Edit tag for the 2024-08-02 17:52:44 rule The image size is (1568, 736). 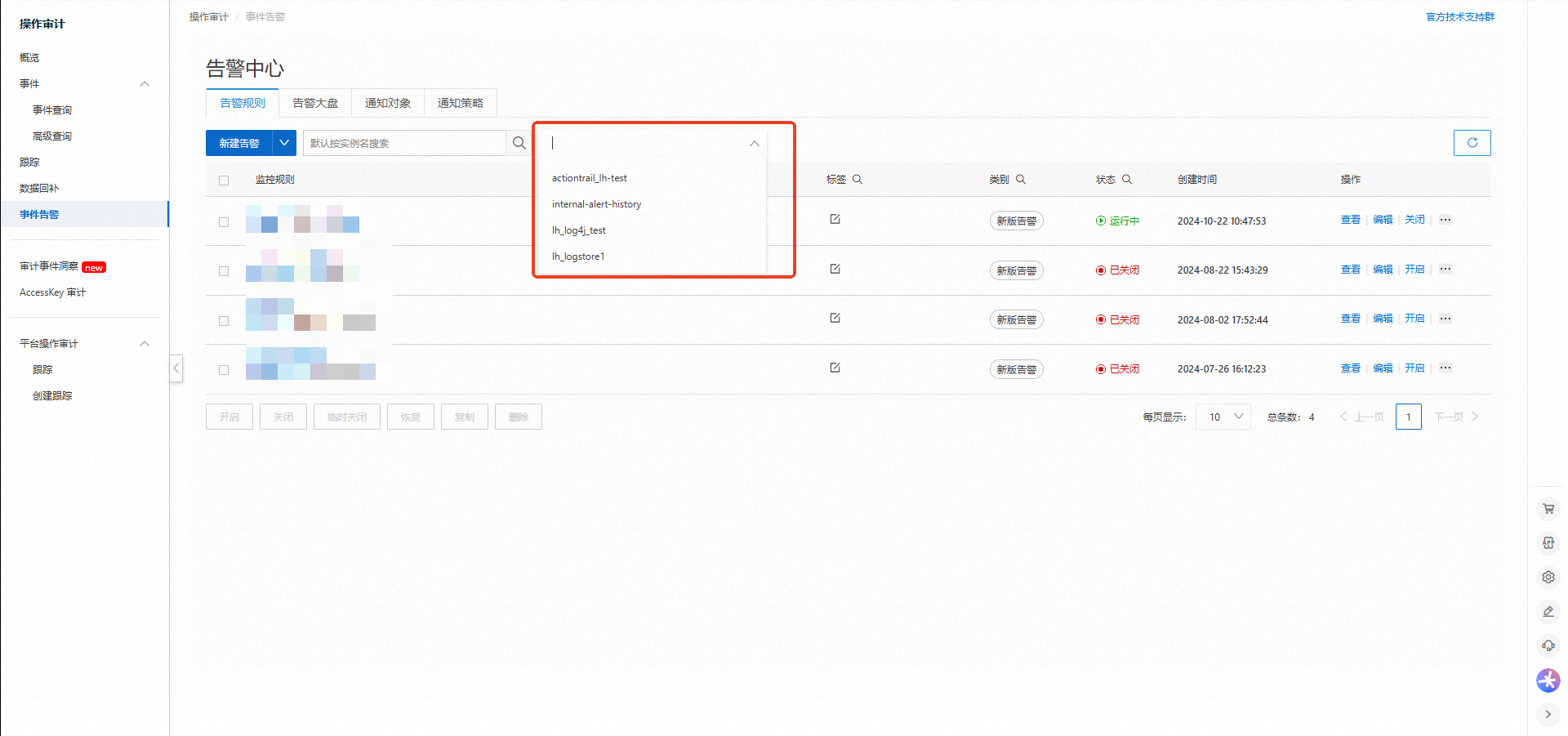point(835,318)
